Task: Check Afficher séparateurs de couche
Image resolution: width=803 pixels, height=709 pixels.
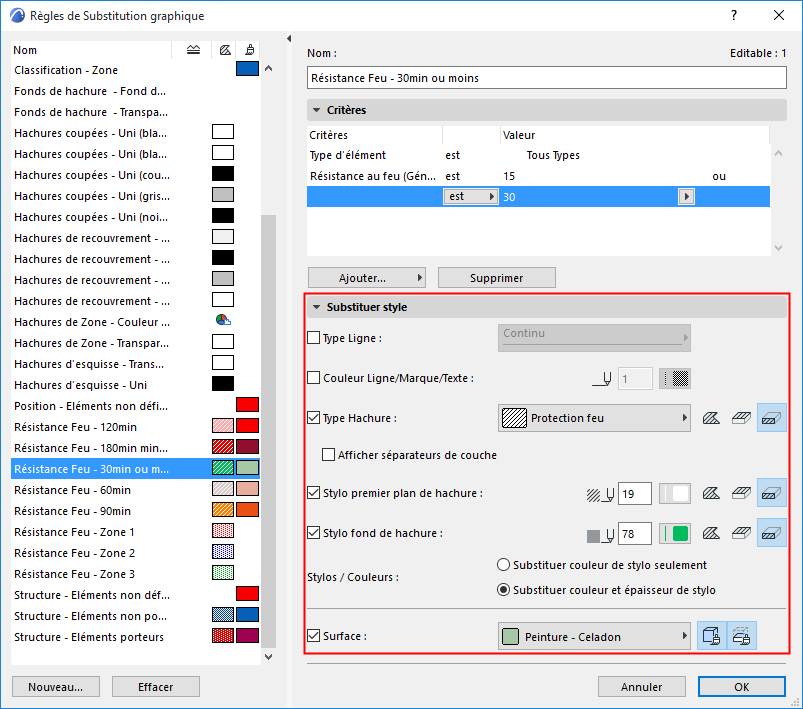Action: (328, 454)
